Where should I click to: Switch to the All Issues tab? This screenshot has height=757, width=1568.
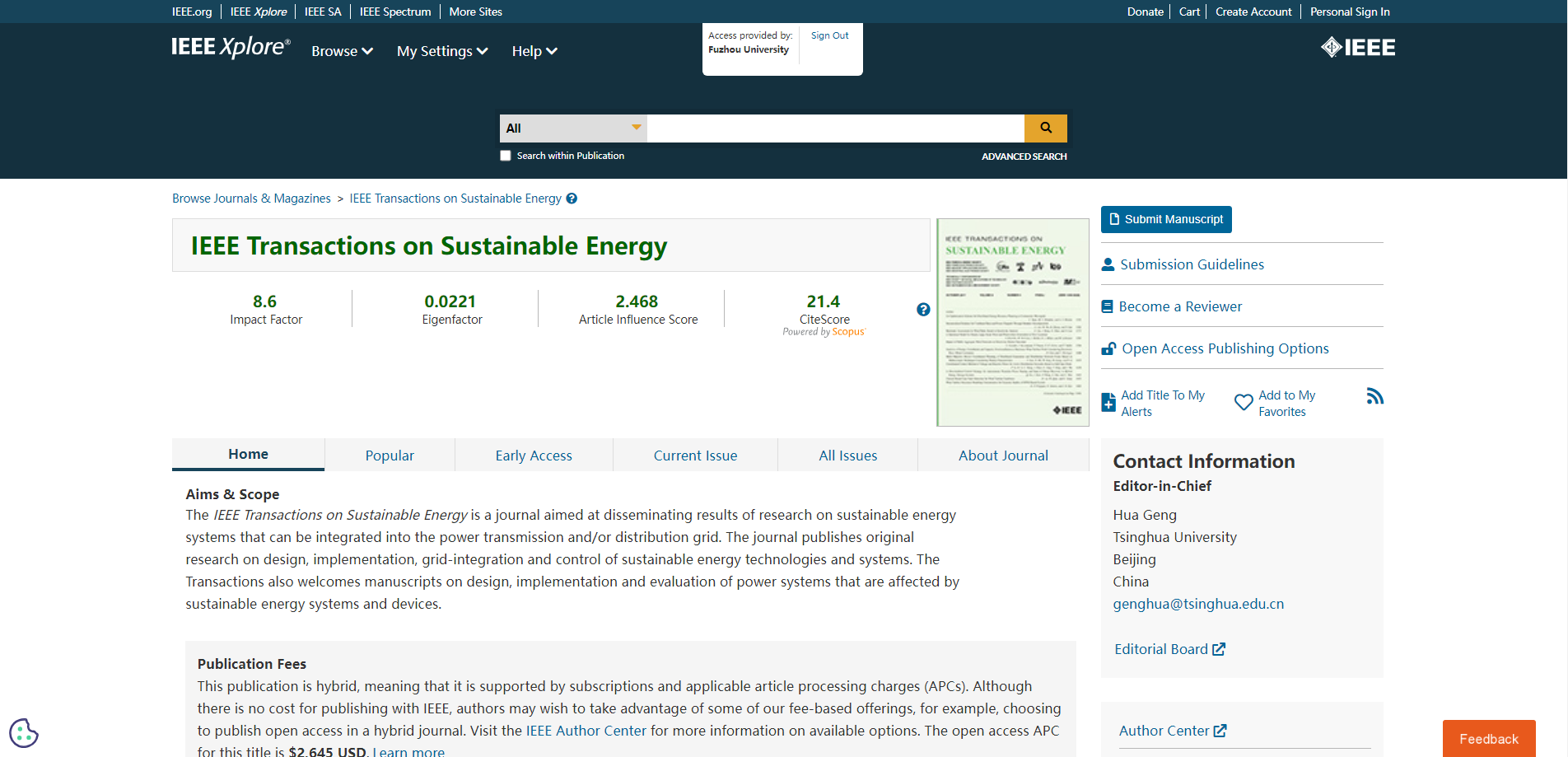coord(847,456)
